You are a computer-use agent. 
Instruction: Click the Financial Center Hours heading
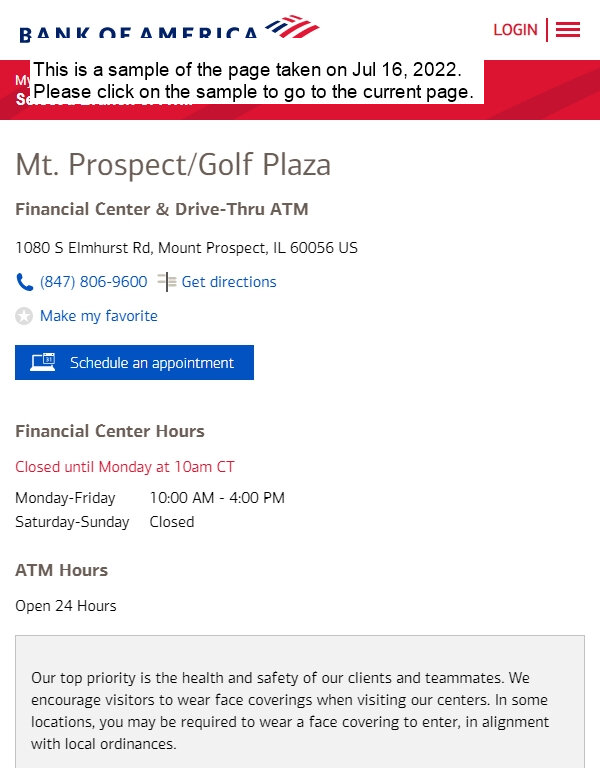tap(110, 431)
